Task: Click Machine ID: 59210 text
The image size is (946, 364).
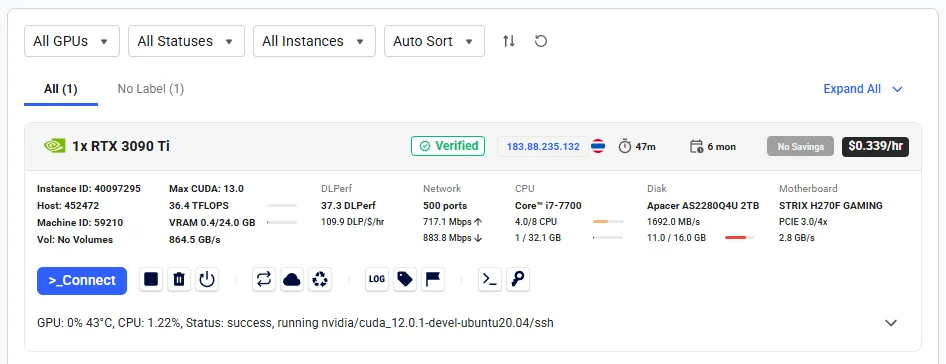Action: pyautogui.click(x=80, y=223)
